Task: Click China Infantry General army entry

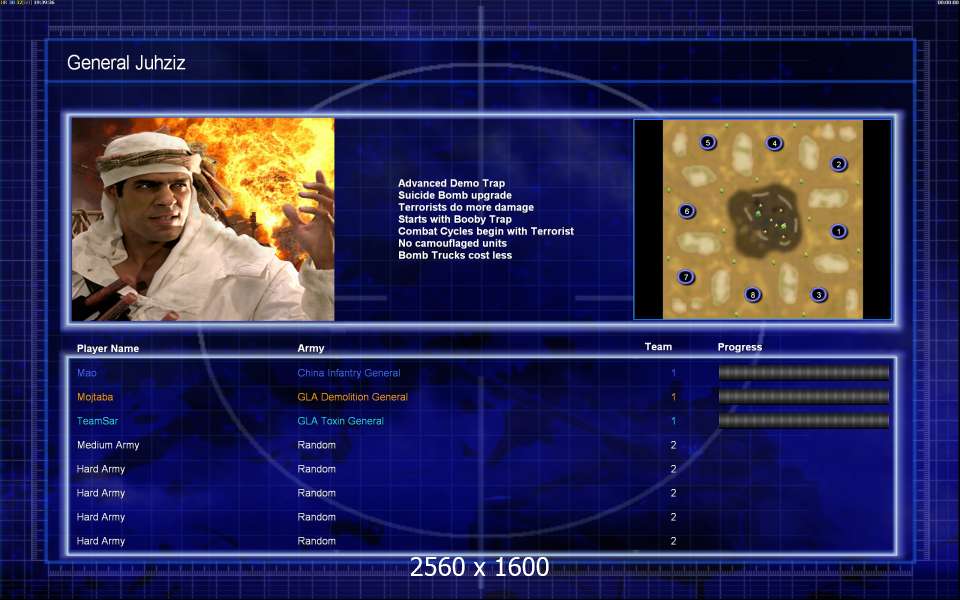Action: 349,373
